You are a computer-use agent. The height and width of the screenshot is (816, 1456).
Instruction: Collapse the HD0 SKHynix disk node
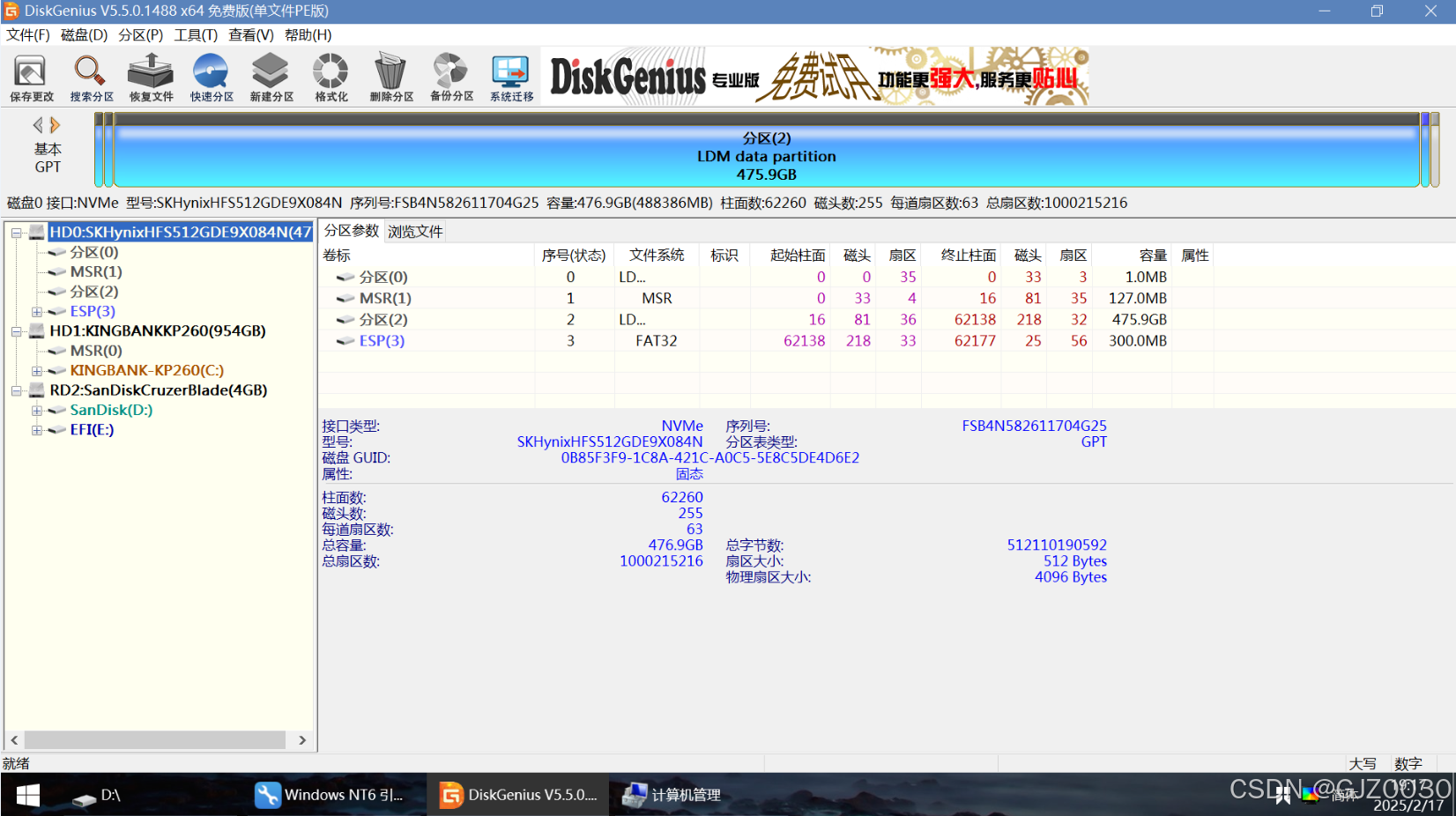pyautogui.click(x=16, y=233)
